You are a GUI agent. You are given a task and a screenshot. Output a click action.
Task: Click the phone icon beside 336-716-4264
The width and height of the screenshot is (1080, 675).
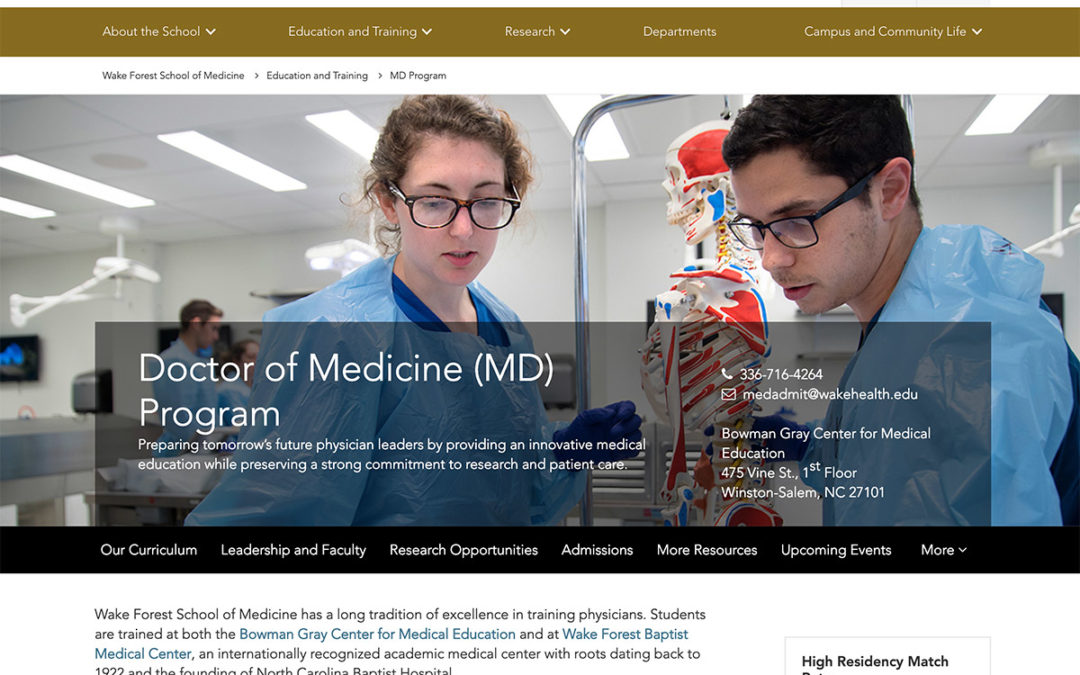click(x=727, y=374)
